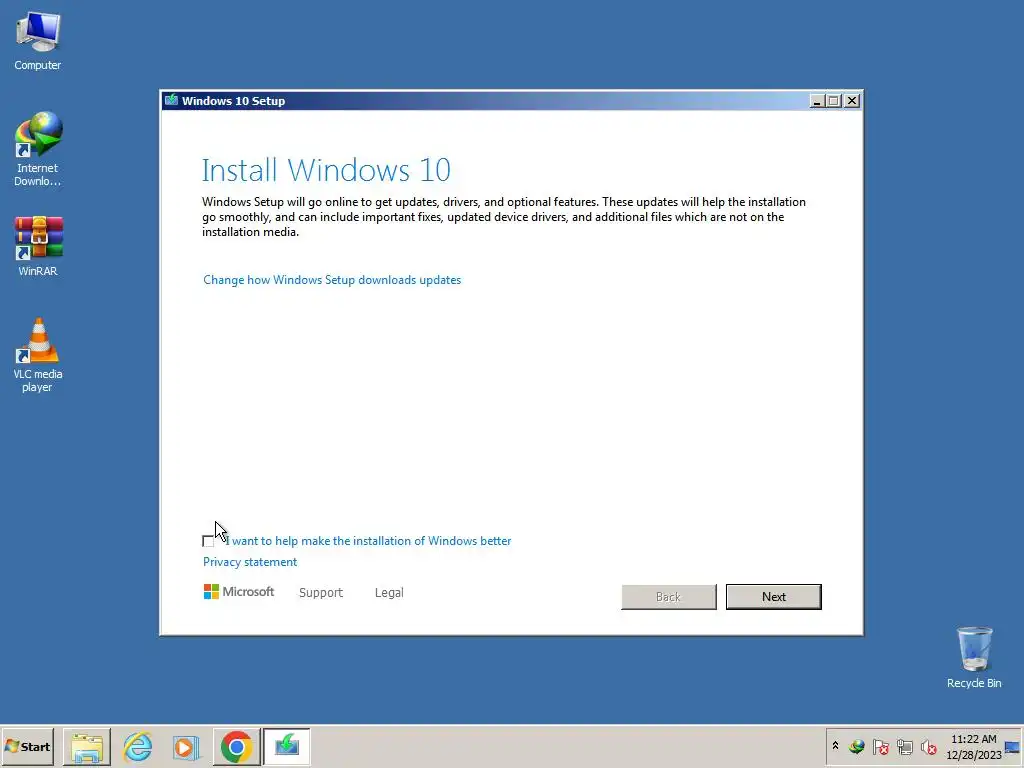The width and height of the screenshot is (1024, 768).
Task: Select the WinRAR desktop shortcut
Action: pyautogui.click(x=37, y=246)
